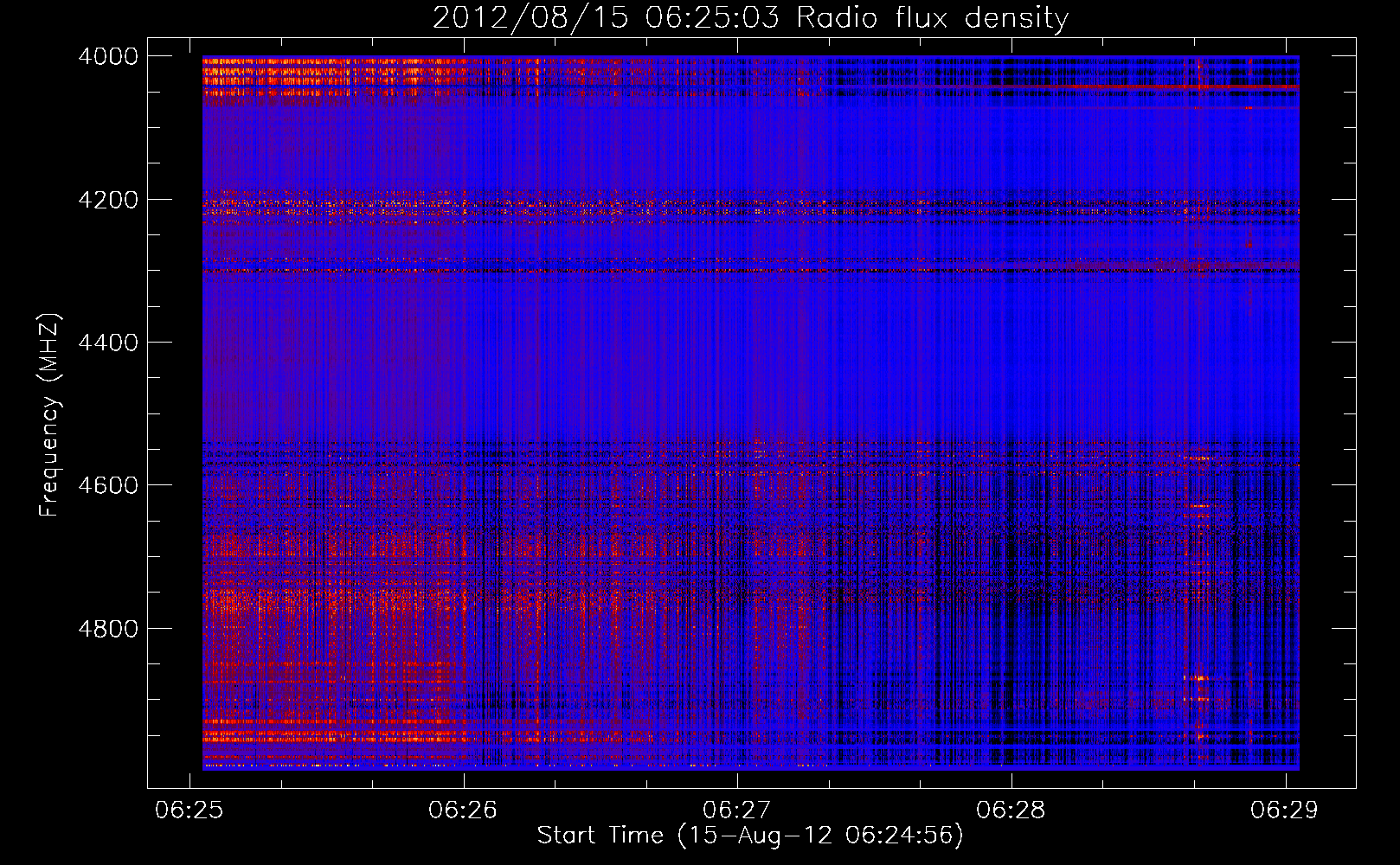This screenshot has width=1400, height=865.
Task: Click the 4600 frequency tick label
Action: pos(108,485)
